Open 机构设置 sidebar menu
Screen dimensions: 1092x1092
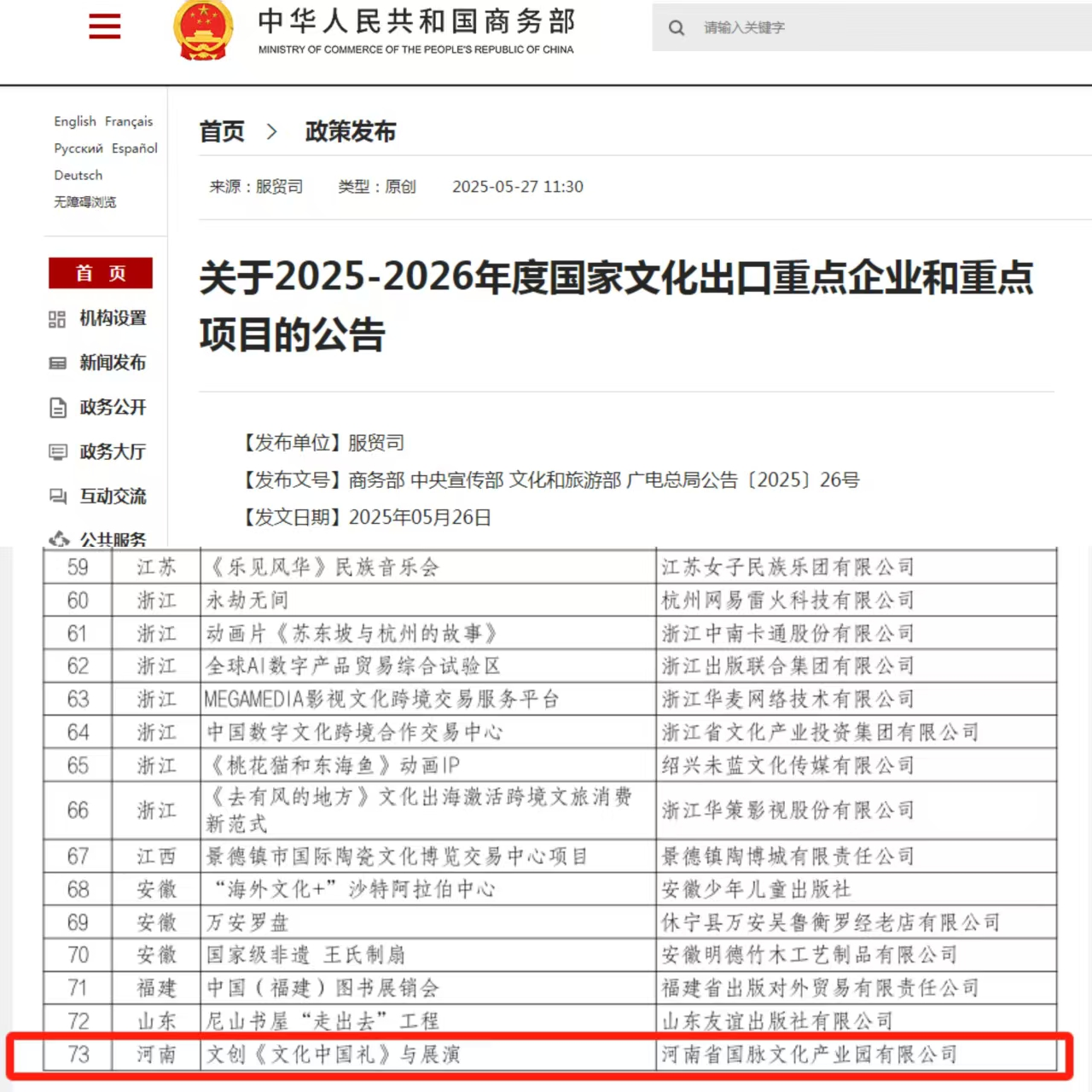(113, 318)
